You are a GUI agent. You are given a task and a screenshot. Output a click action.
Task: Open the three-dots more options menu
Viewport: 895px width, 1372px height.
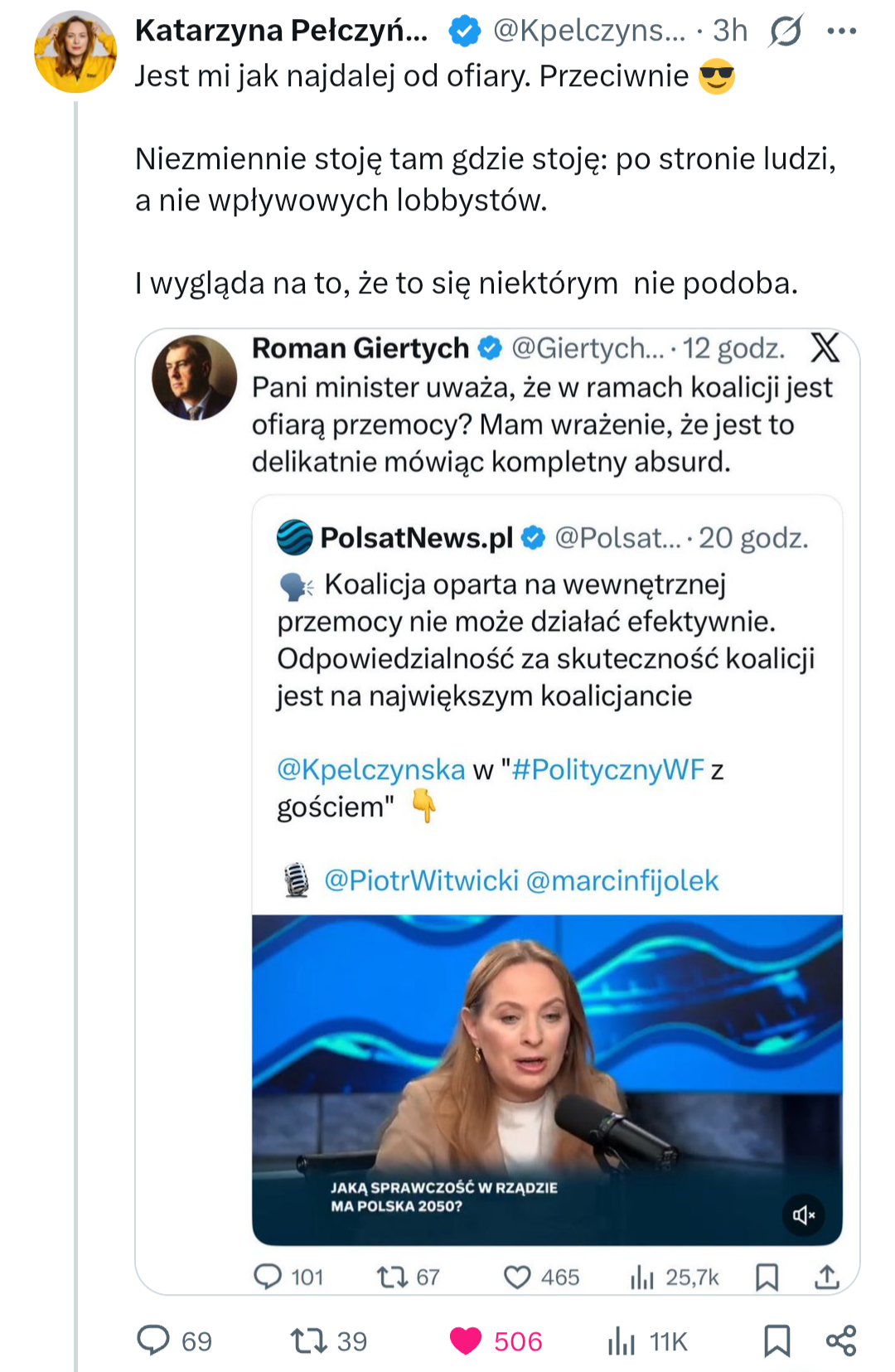tap(841, 32)
